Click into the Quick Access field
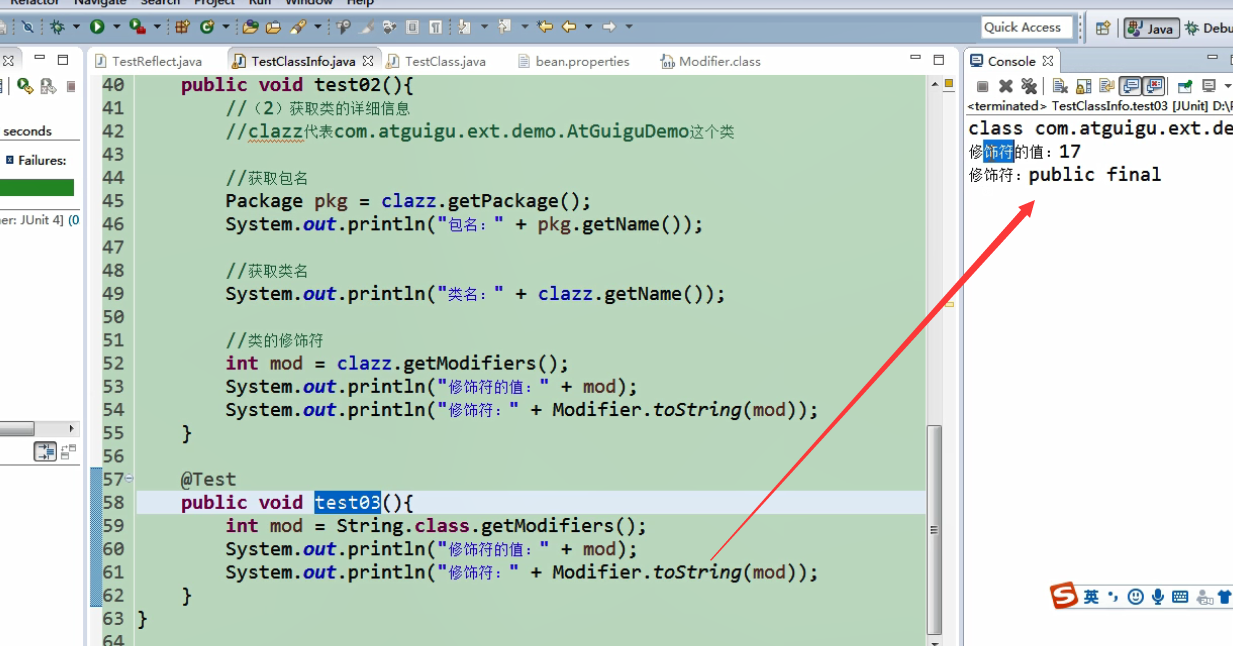Viewport: 1233px width, 646px height. [1027, 27]
